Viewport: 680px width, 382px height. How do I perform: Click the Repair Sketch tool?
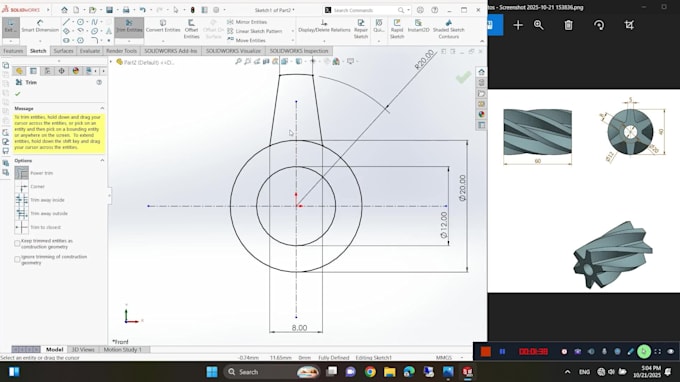(x=361, y=29)
